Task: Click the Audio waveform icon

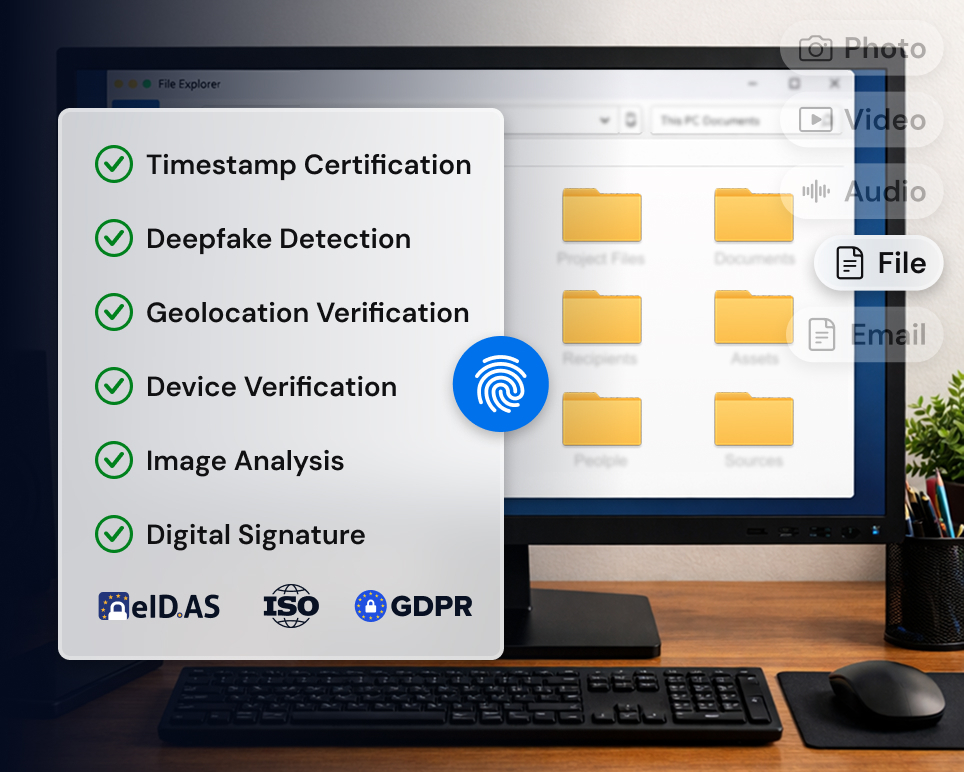Action: [x=816, y=192]
